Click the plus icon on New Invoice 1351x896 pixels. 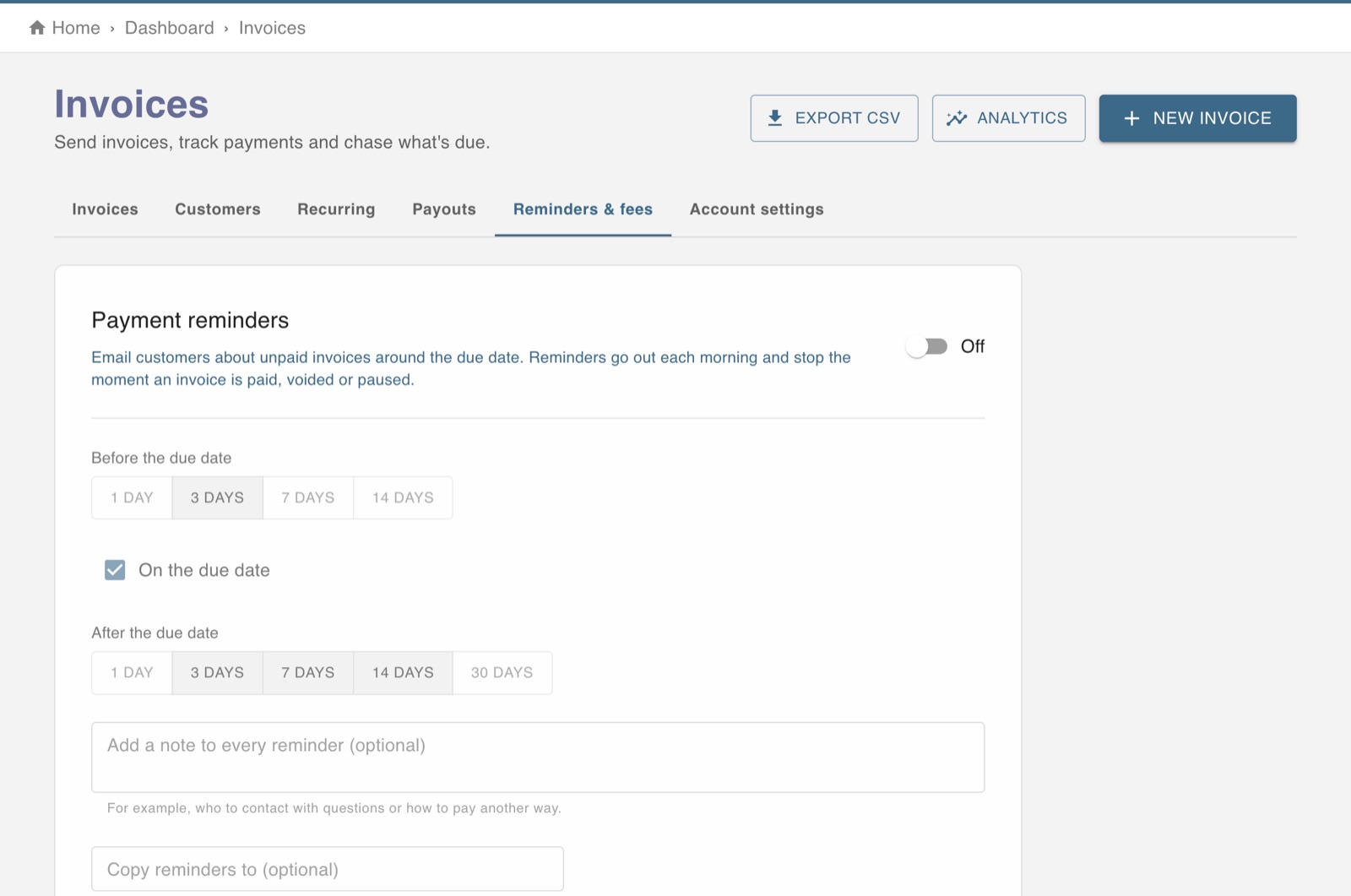pyautogui.click(x=1131, y=118)
